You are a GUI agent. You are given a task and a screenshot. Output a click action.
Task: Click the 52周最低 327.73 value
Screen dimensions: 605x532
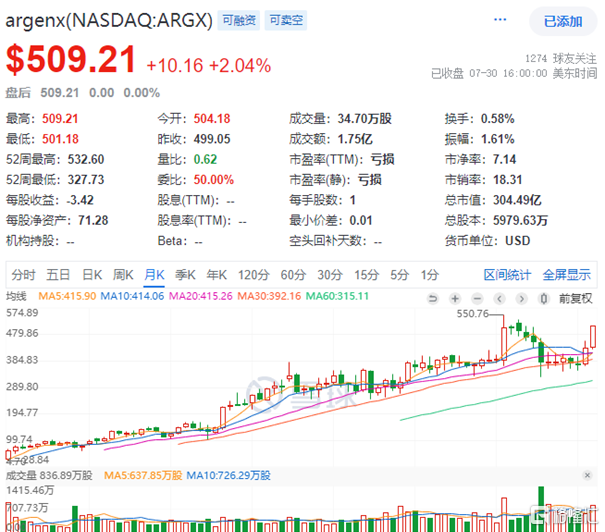pyautogui.click(x=86, y=180)
